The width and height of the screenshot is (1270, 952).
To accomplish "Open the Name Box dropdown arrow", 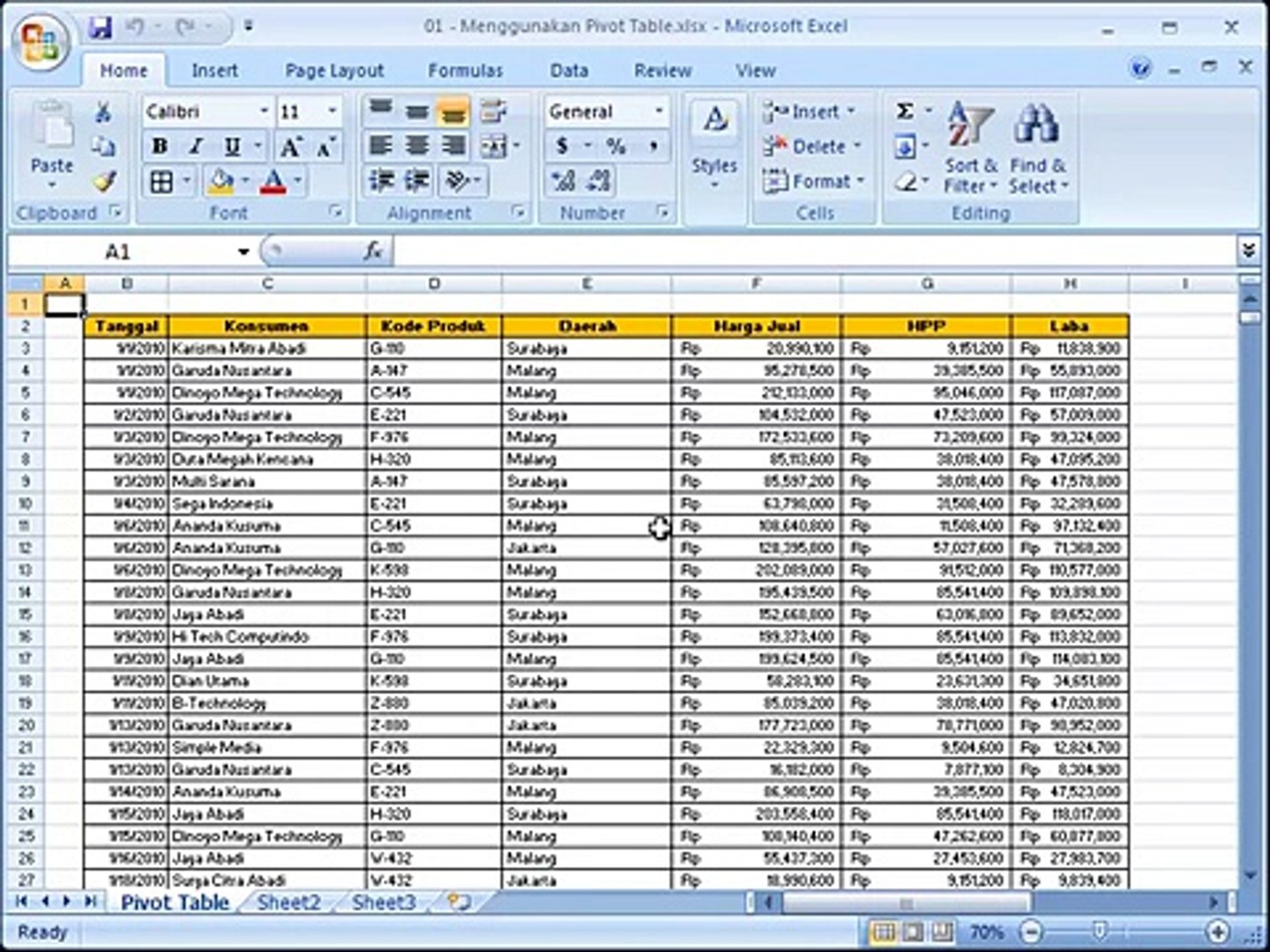I will point(243,252).
